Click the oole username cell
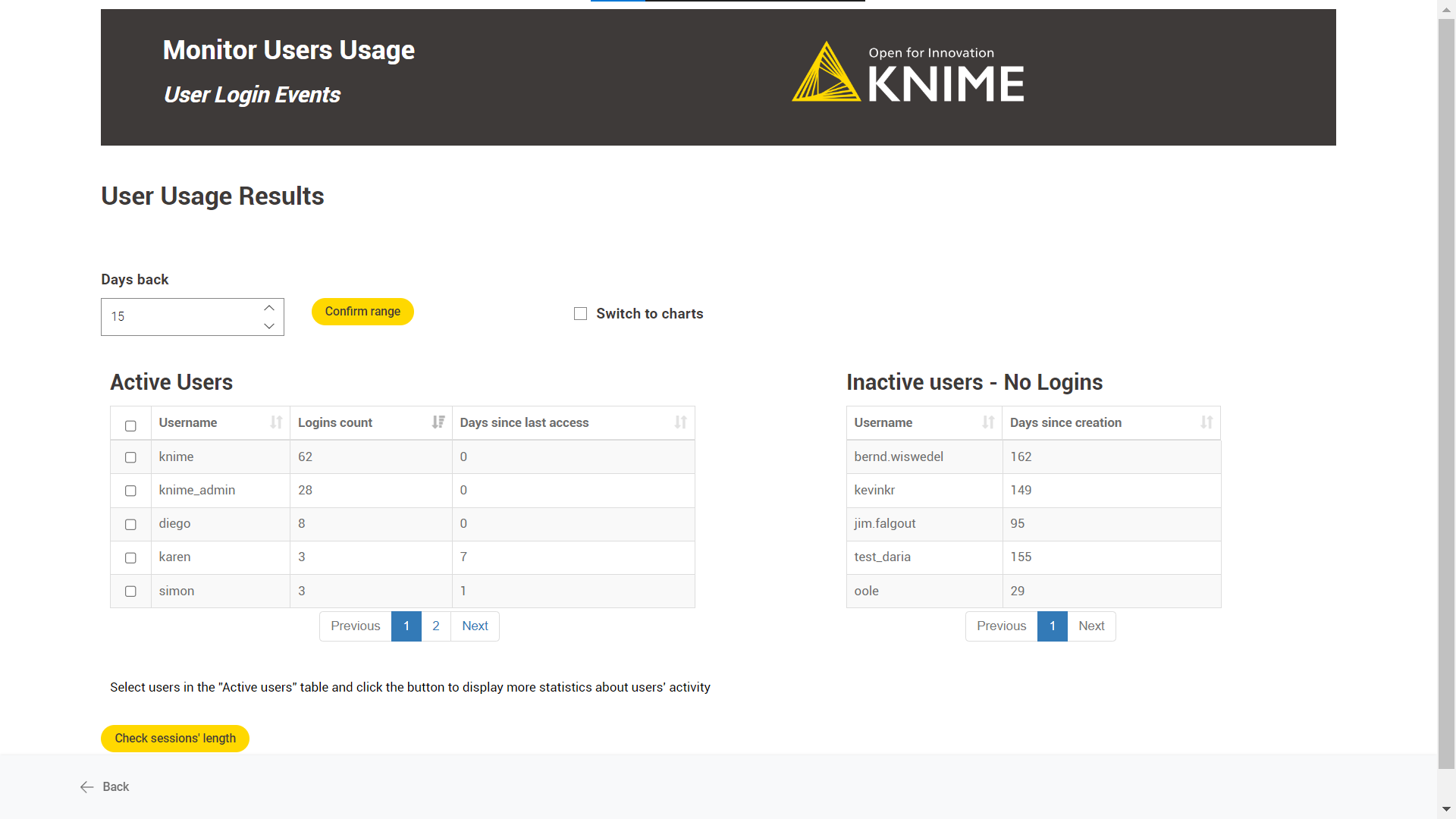The width and height of the screenshot is (1456, 819). [x=924, y=591]
